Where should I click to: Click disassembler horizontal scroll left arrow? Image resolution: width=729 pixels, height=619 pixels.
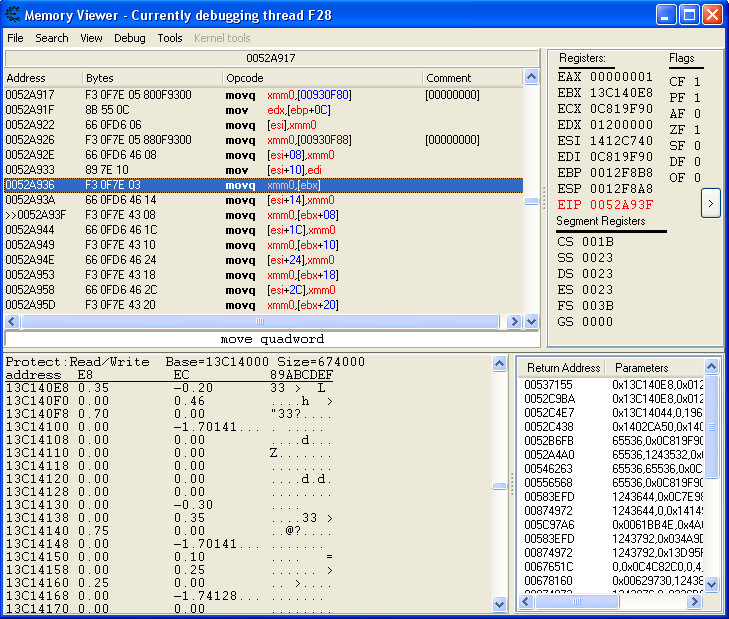tap(12, 321)
